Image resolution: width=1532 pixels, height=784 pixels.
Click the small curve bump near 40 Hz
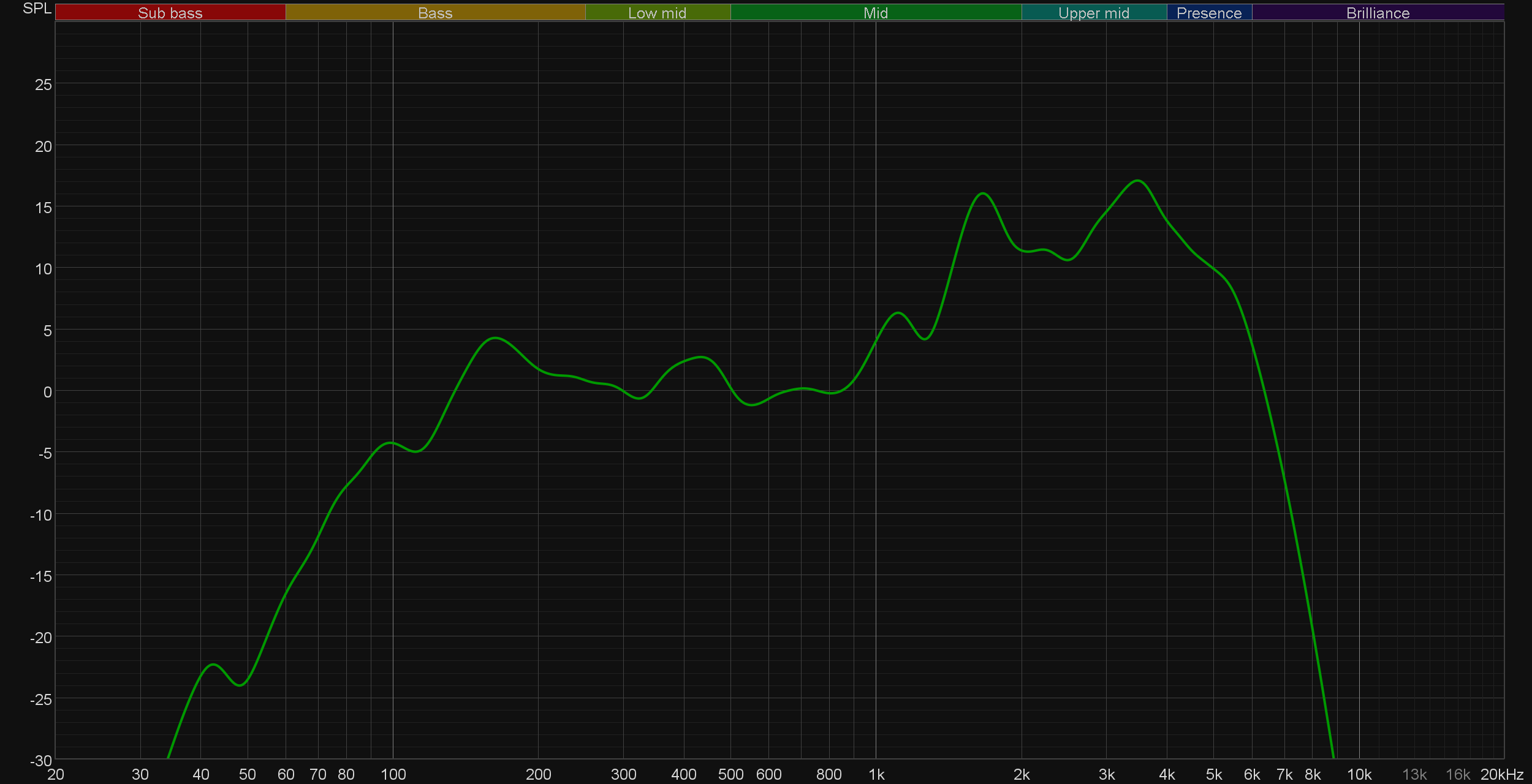213,665
